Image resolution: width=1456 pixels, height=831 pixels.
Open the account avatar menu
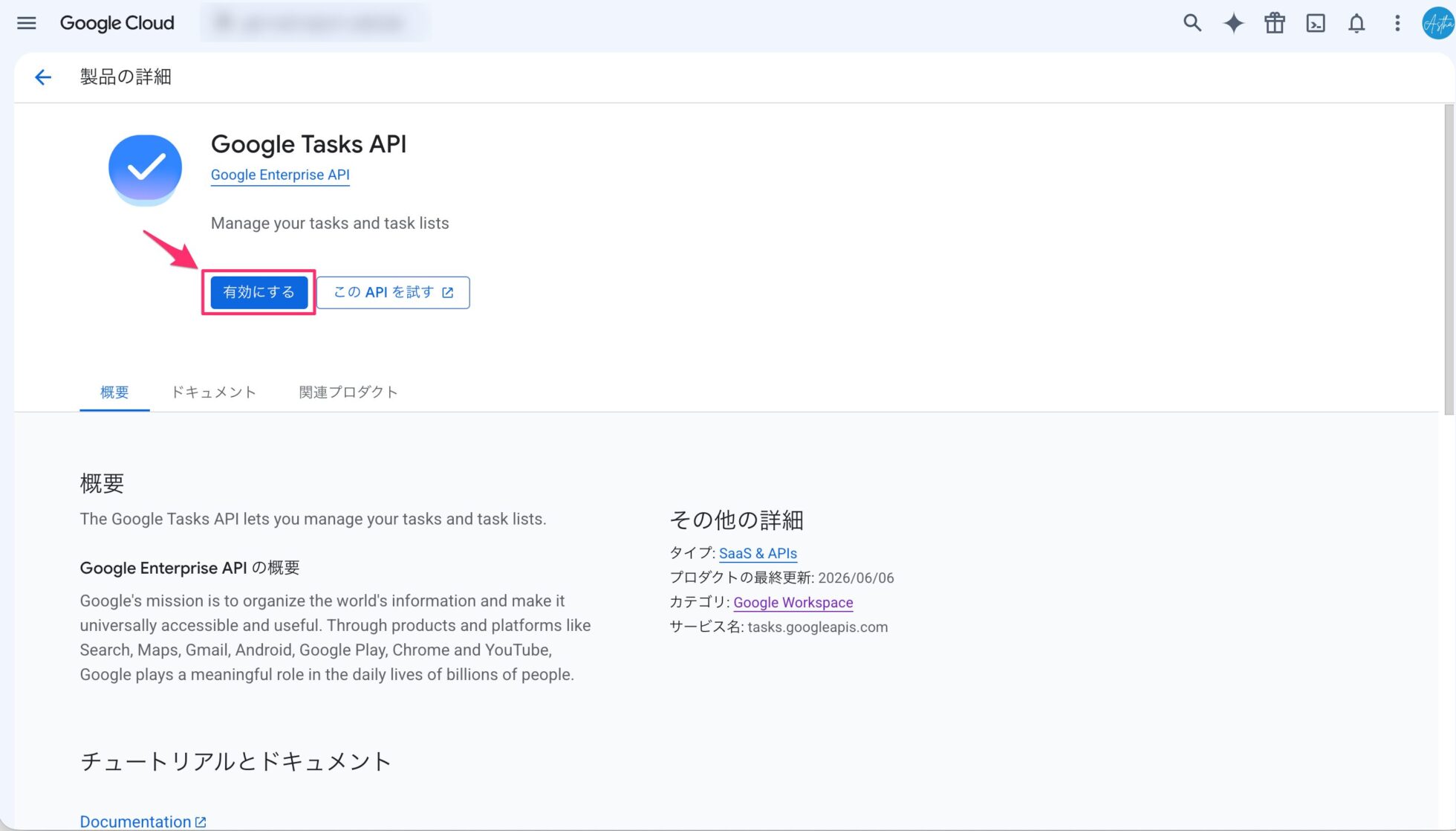[1438, 23]
